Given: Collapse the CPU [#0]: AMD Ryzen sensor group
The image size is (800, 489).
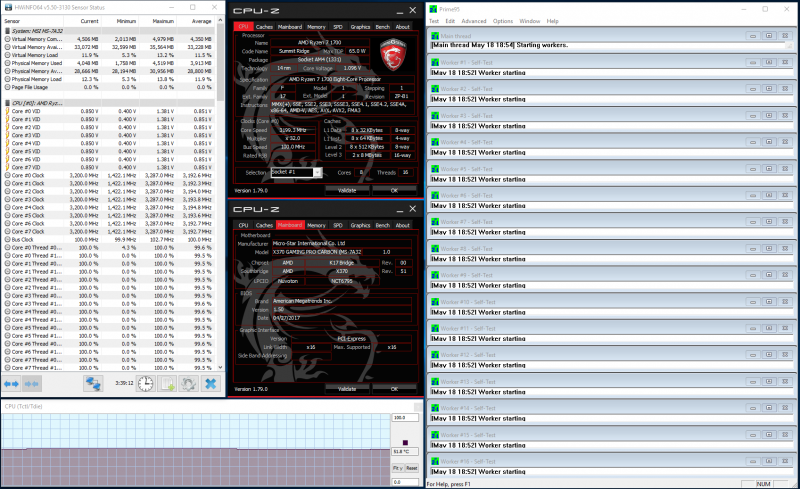Looking at the screenshot, I should tap(7, 103).
